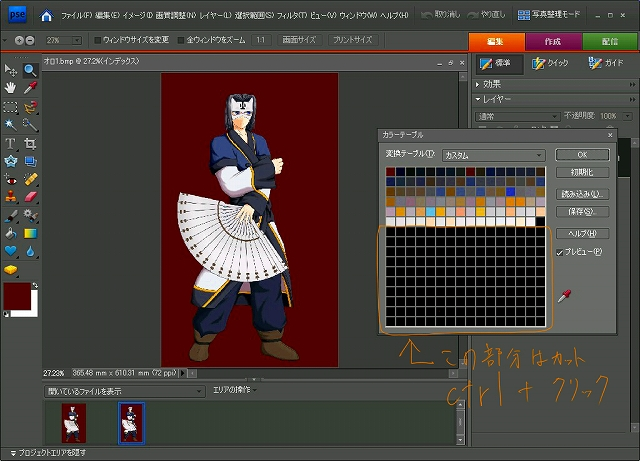Select the Zoom magnifier tool
This screenshot has height=461, width=640.
point(30,70)
